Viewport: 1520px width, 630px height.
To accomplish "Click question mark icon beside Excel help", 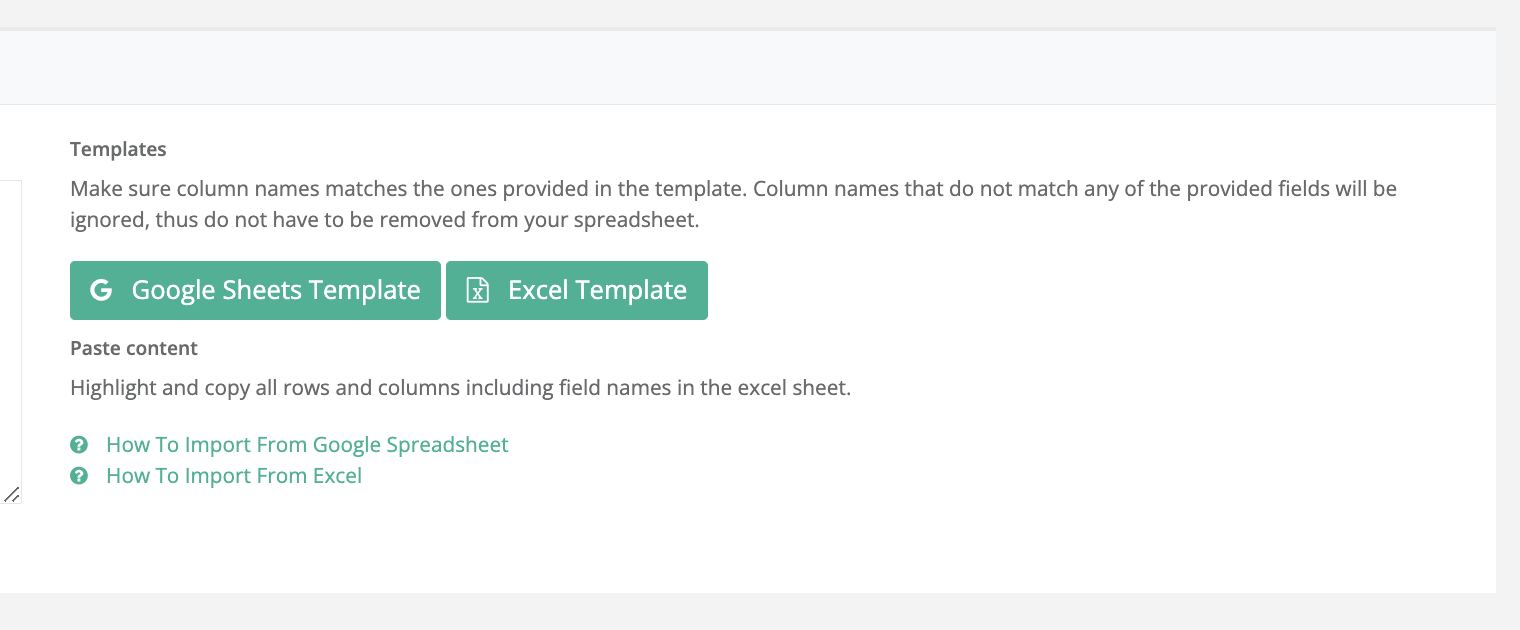I will (79, 476).
